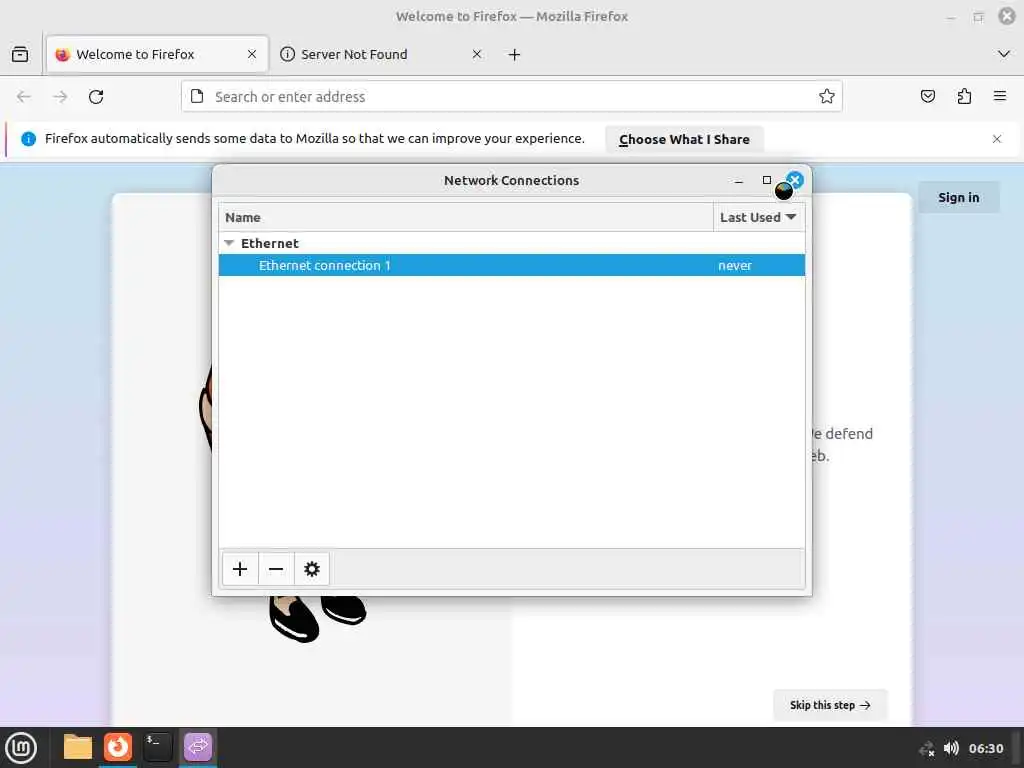The height and width of the screenshot is (768, 1024).
Task: Bookmark this page with star icon
Action: coord(826,97)
